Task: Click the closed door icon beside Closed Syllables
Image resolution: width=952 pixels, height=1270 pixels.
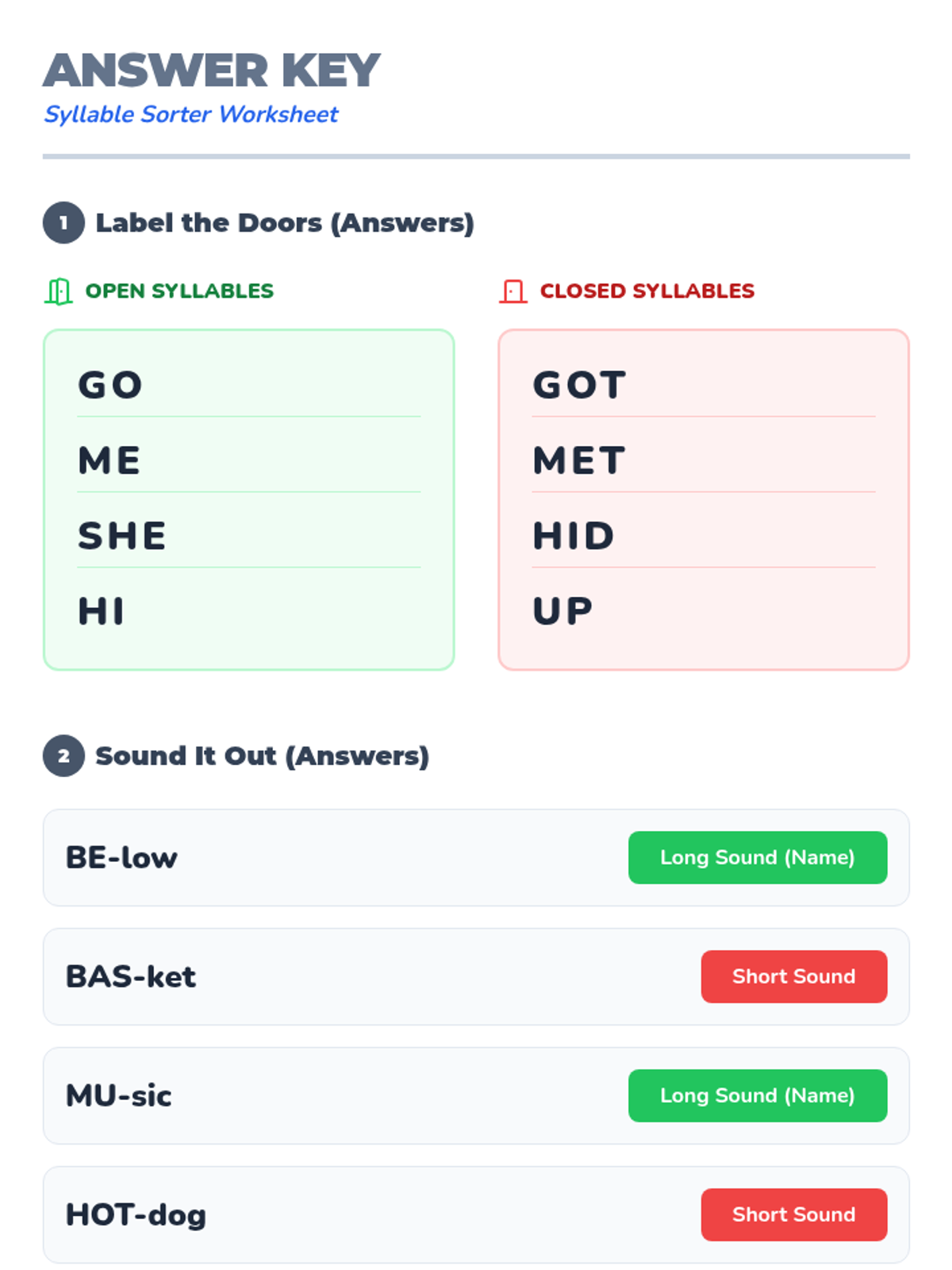Action: (x=513, y=291)
